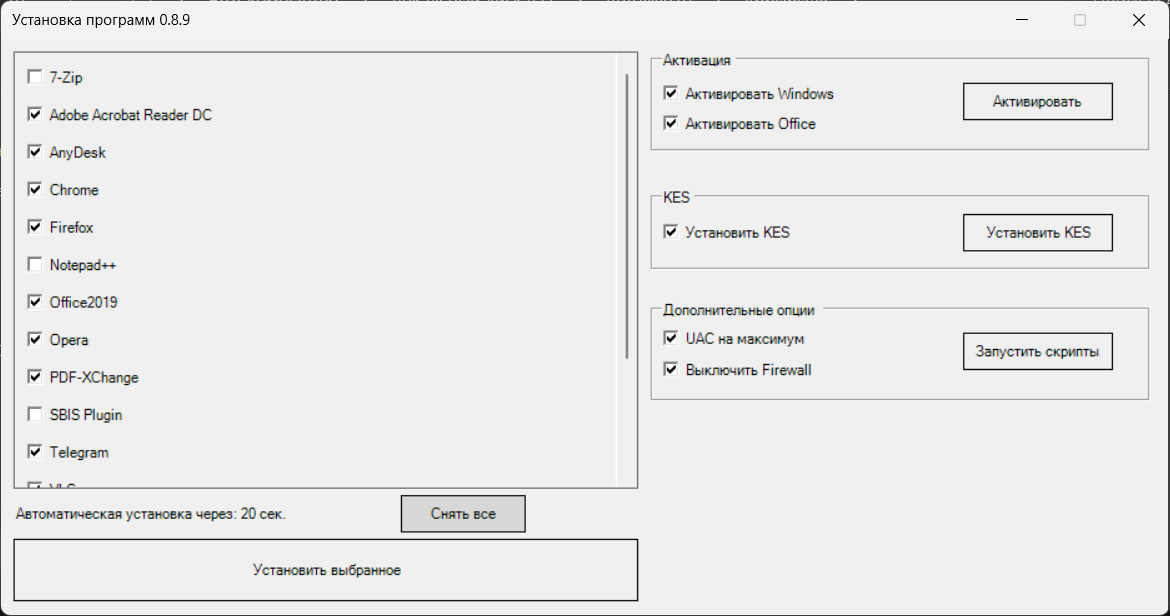The image size is (1170, 616).
Task: Check the 7-Zip checkbox
Action: coord(34,77)
